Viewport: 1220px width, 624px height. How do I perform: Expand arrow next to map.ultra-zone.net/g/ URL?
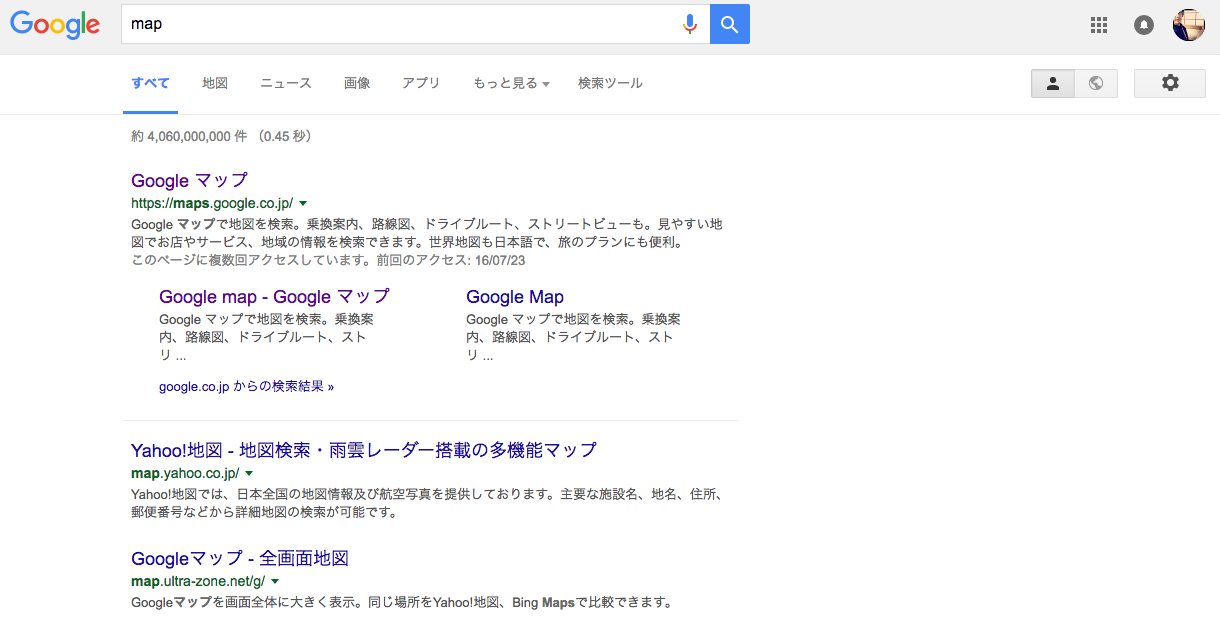pos(274,581)
